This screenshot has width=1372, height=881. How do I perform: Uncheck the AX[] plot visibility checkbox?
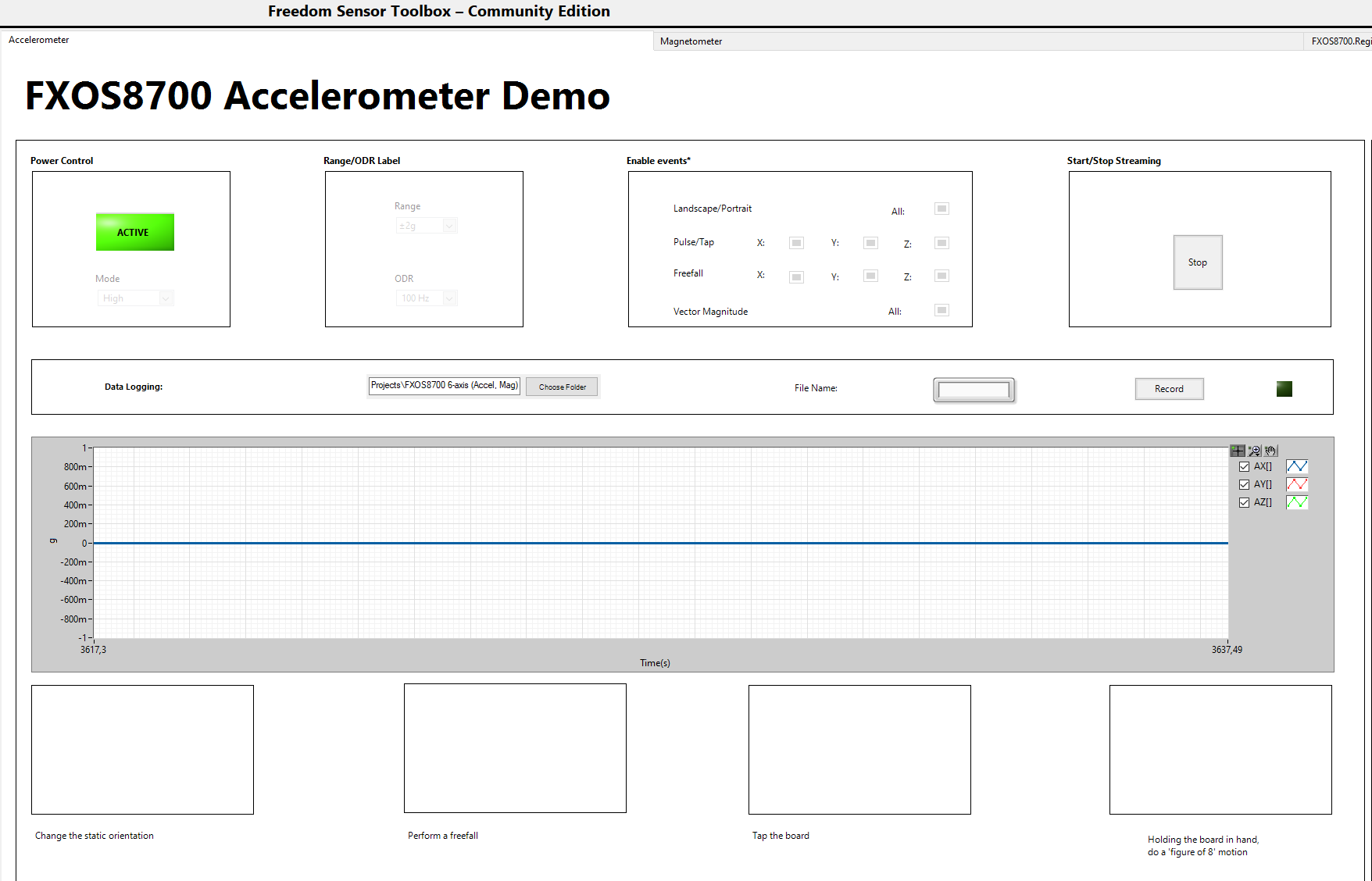[1244, 466]
